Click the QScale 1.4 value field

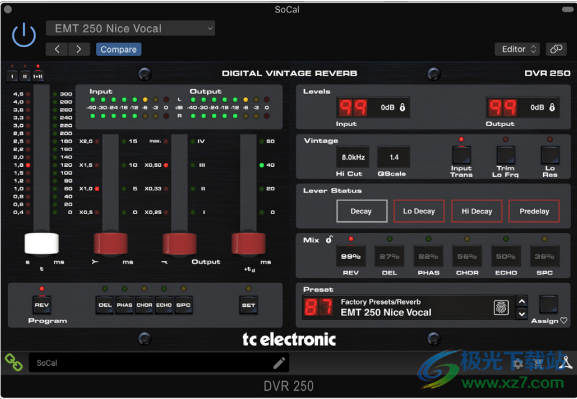(x=394, y=157)
